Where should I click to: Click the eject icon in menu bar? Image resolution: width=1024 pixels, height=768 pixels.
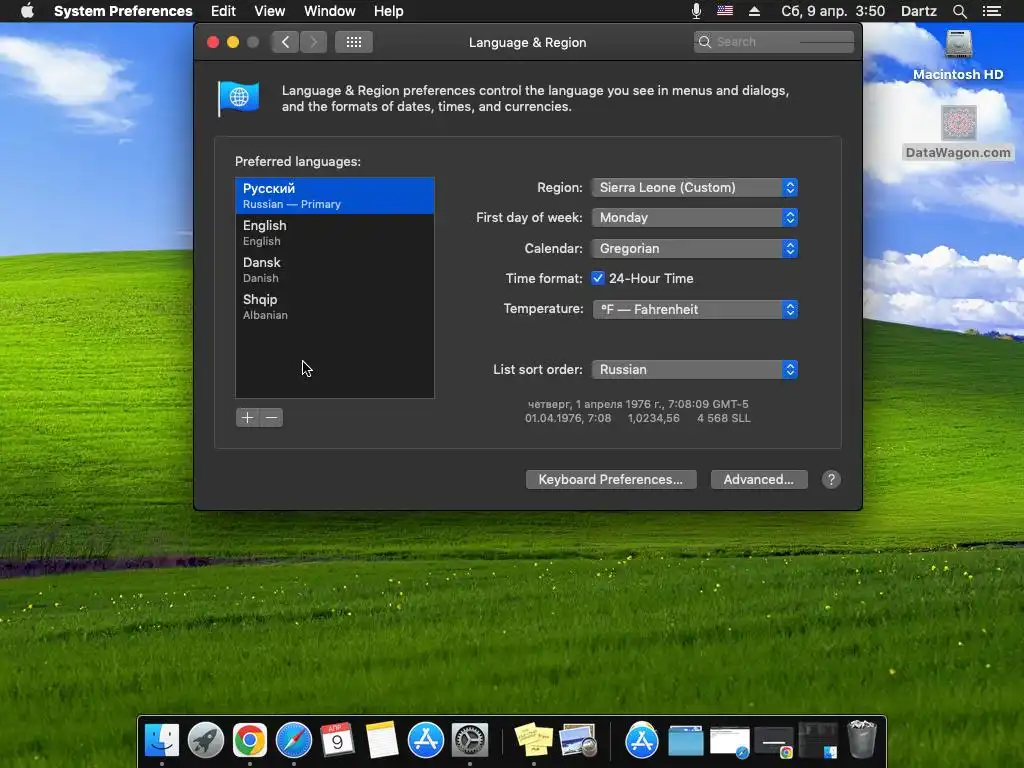click(x=754, y=11)
